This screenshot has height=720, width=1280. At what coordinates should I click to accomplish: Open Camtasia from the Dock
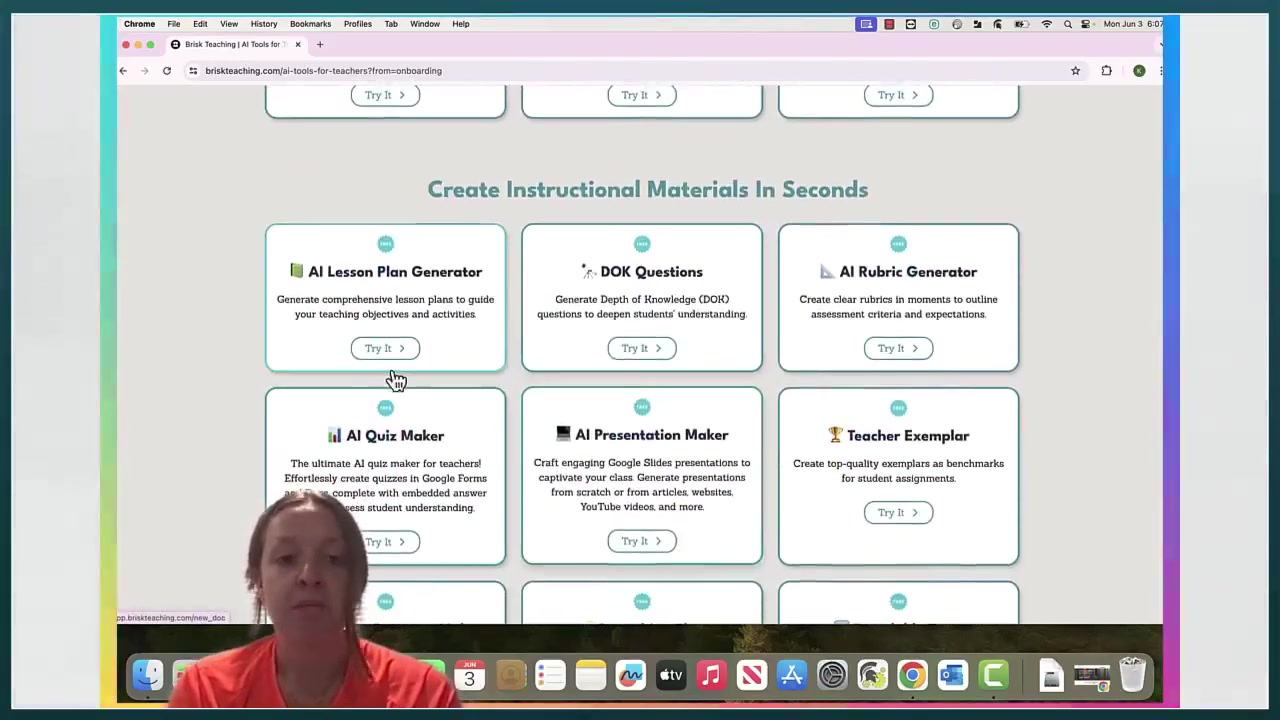(992, 675)
